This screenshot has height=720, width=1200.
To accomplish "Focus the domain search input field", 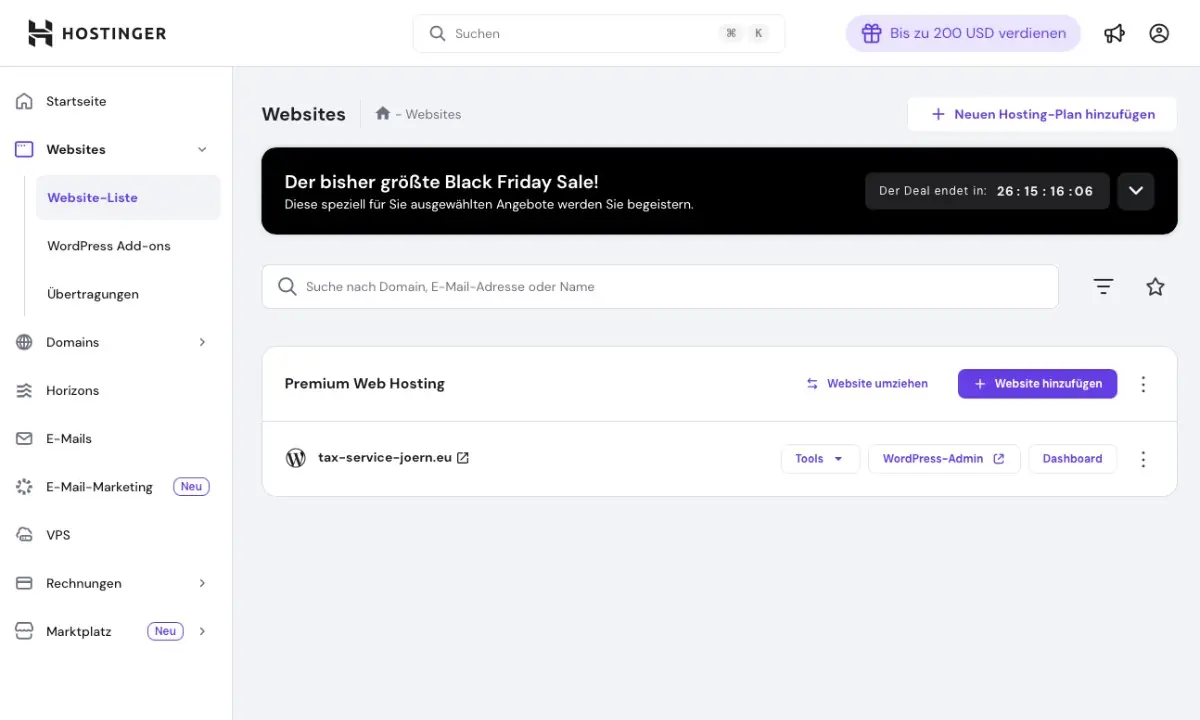I will click(660, 287).
